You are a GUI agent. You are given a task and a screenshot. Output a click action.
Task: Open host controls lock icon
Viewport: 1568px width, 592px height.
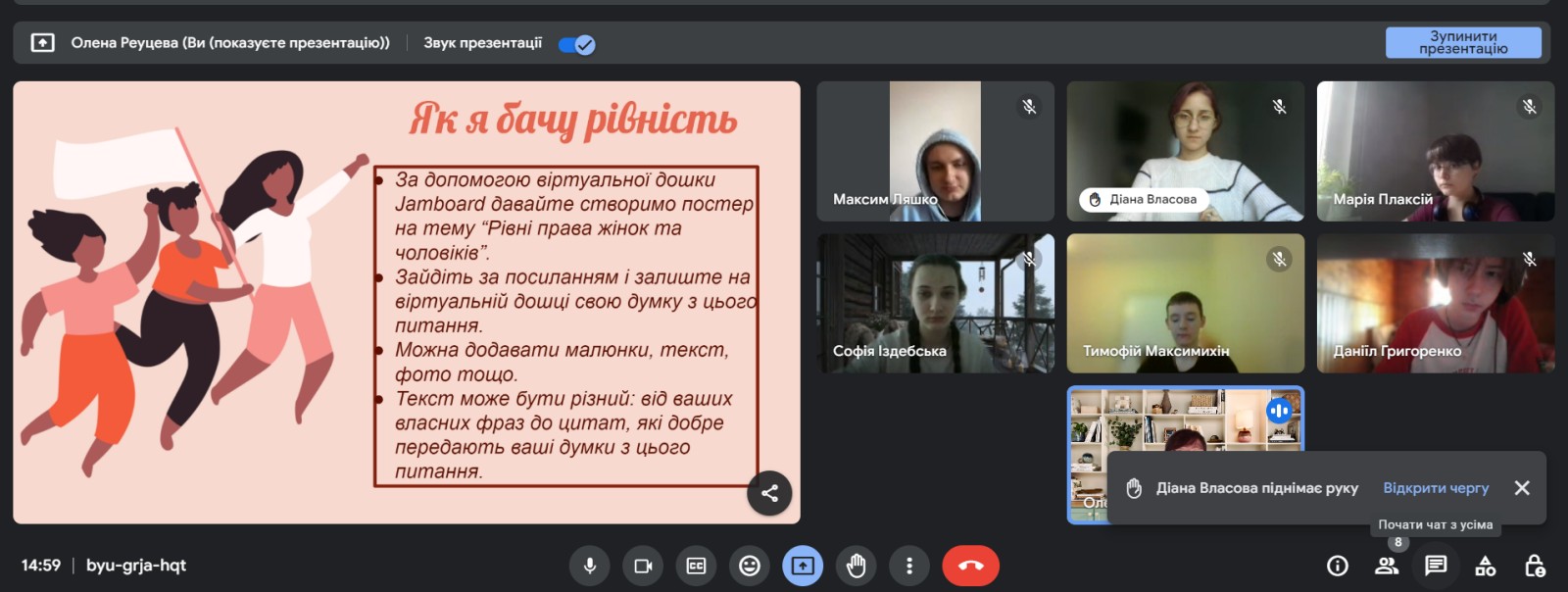[x=1535, y=566]
